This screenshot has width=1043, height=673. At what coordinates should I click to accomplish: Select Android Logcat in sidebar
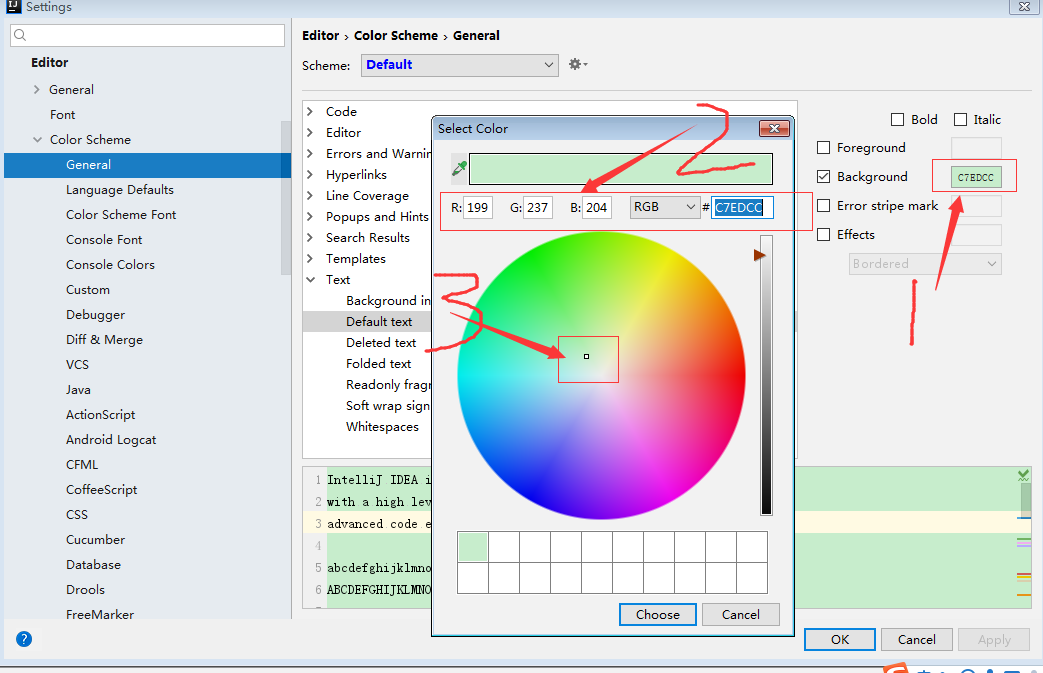(x=111, y=440)
